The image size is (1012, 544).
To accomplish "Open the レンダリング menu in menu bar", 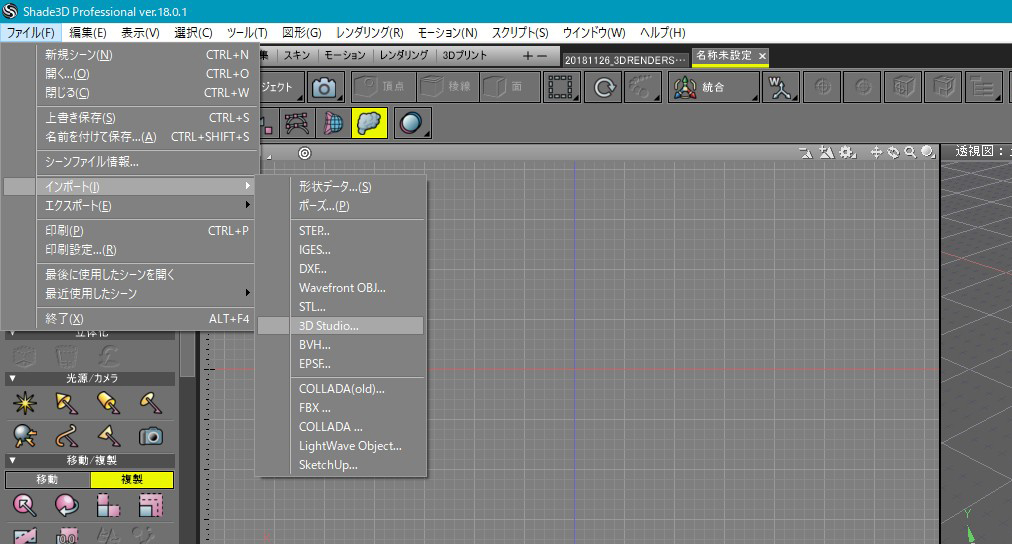I will [x=370, y=32].
